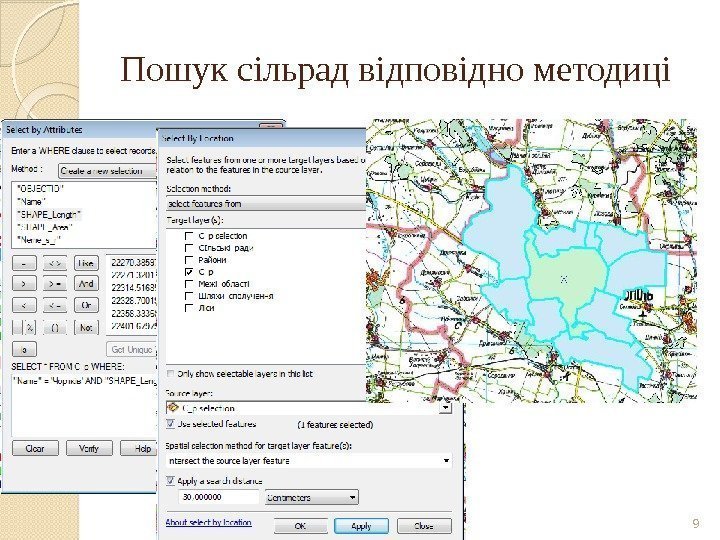Click the Is operator button

pyautogui.click(x=24, y=349)
